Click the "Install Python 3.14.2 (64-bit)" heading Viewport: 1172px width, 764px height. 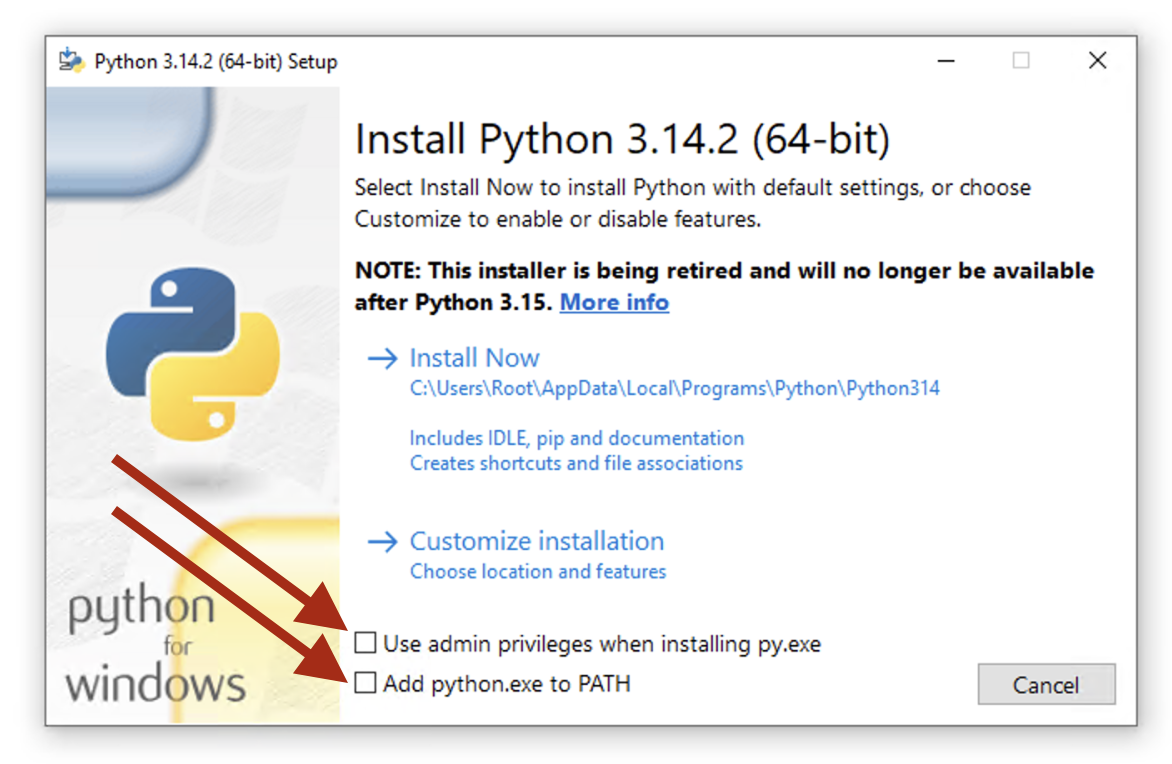[622, 139]
